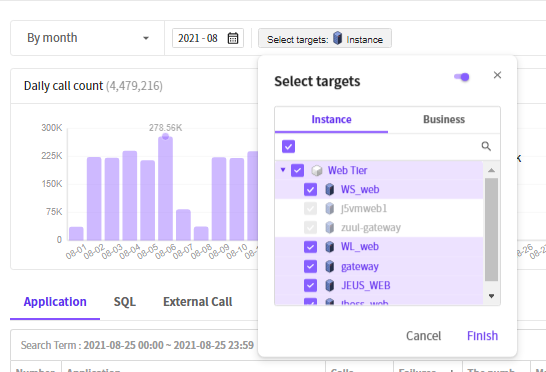Open the Select targets: Instance selector
This screenshot has width=546, height=372.
(325, 38)
